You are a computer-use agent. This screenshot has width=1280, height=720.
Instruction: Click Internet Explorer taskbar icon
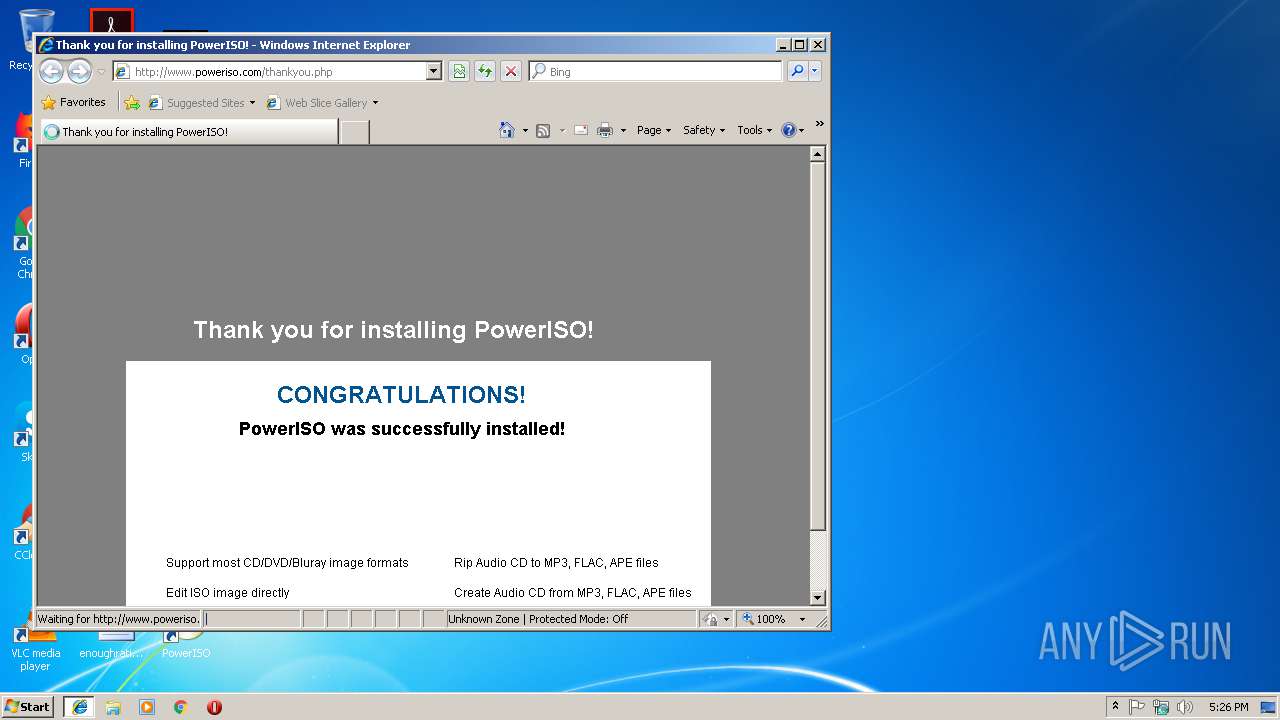(x=80, y=706)
